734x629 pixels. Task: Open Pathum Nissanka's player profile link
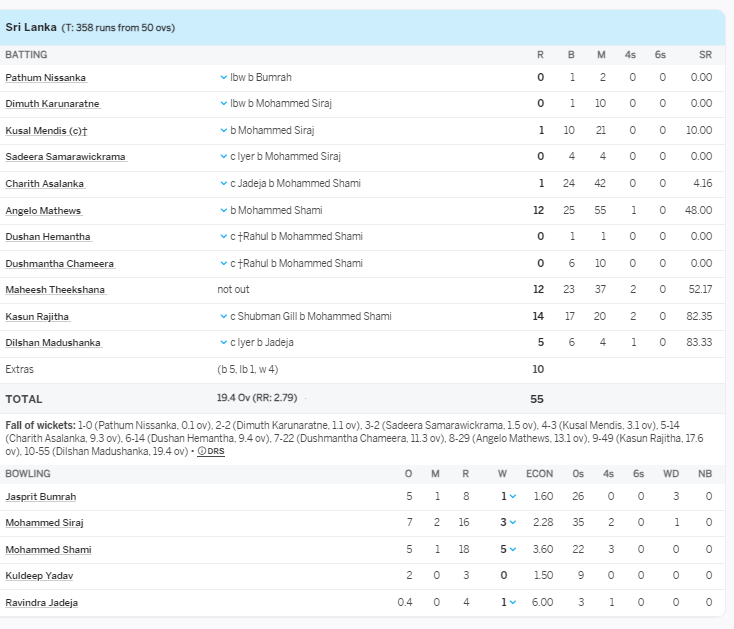coord(45,77)
